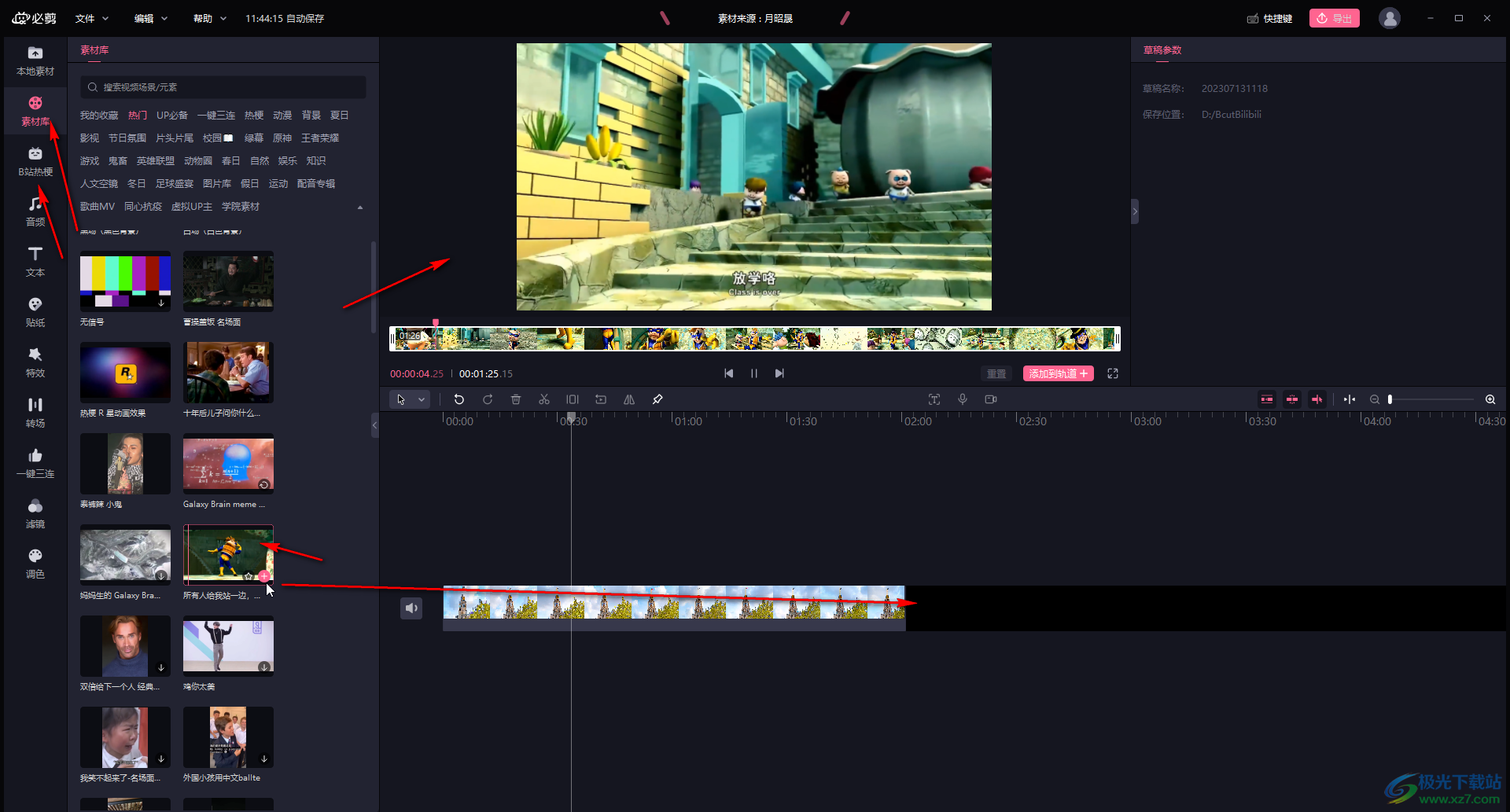Image resolution: width=1510 pixels, height=812 pixels.
Task: Click the zoom-out magnifier on timeline
Action: [1375, 399]
